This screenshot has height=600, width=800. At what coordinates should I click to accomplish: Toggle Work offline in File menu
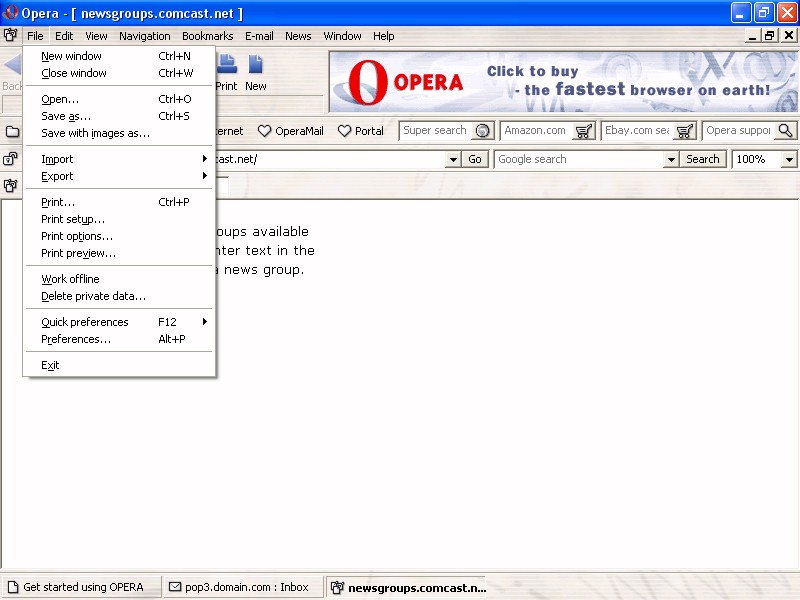pos(70,279)
